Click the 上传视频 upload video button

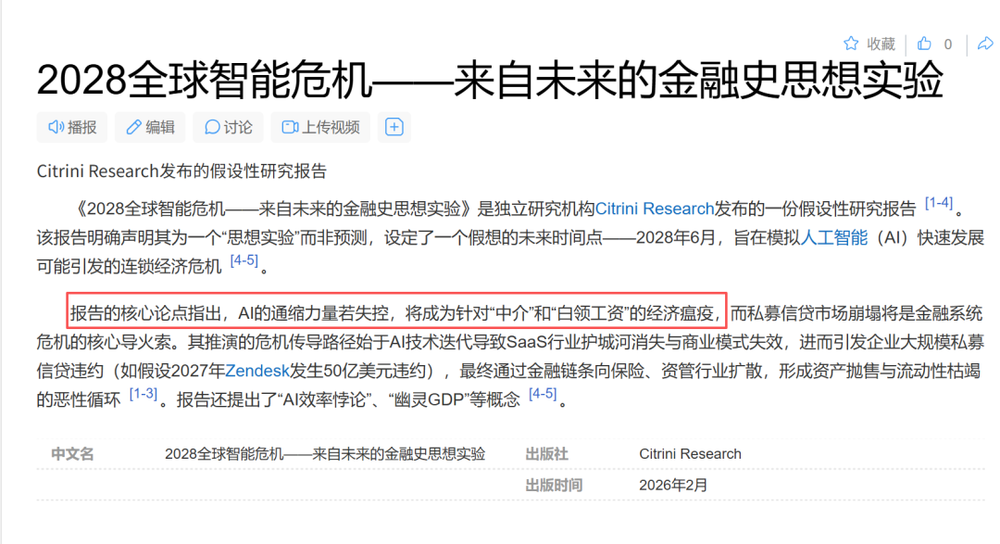pos(320,127)
